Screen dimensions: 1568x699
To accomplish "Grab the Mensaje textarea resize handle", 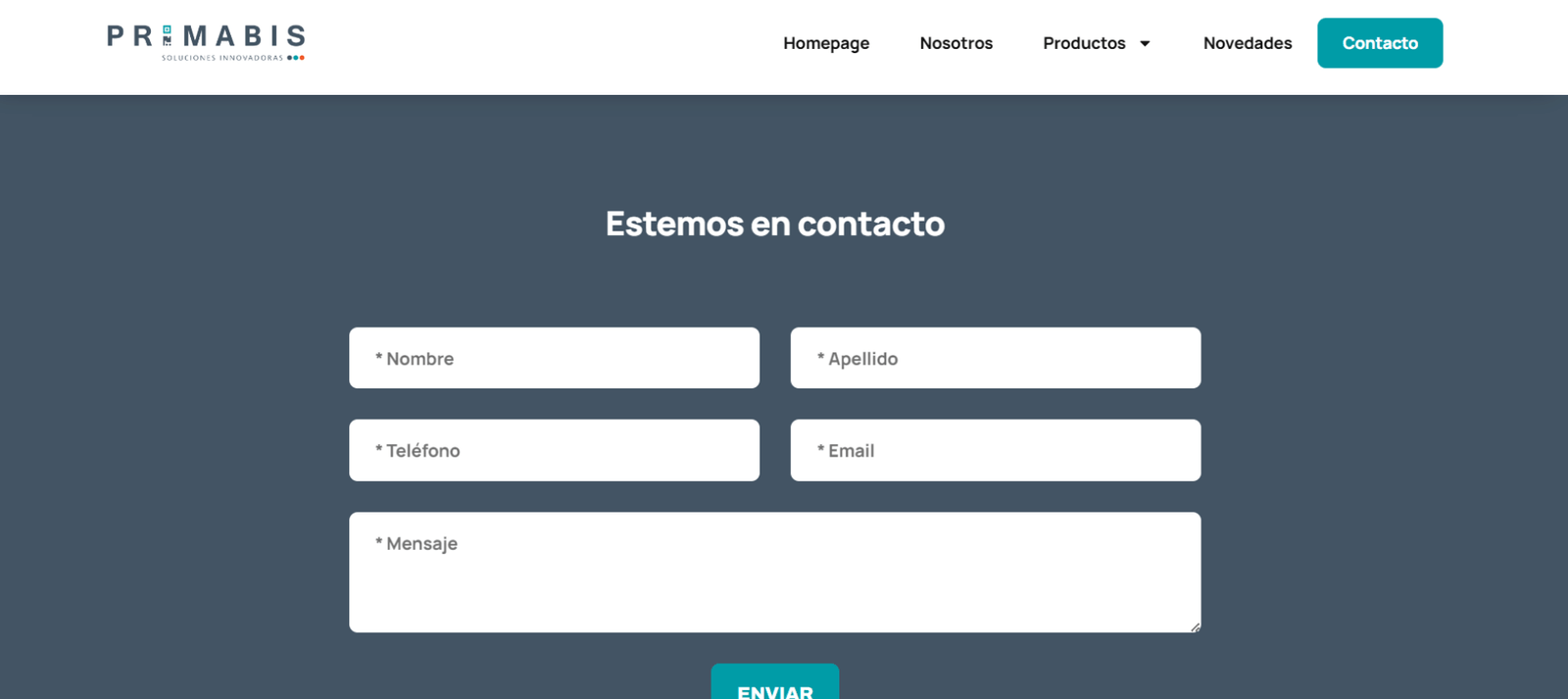I will [1195, 626].
